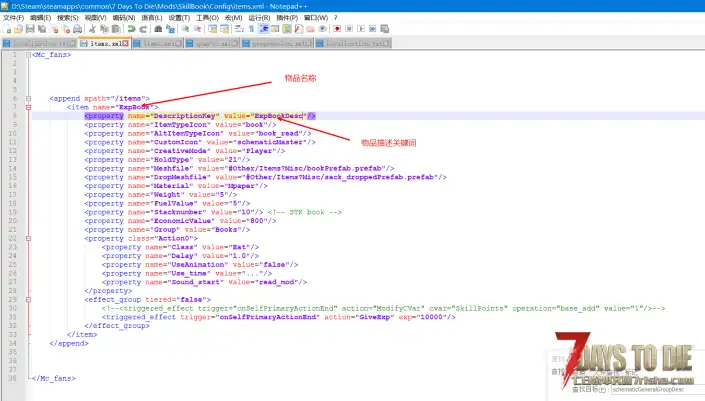The height and width of the screenshot is (401, 705).
Task: Collapse the item ExpBook fold marker
Action: tap(28, 107)
